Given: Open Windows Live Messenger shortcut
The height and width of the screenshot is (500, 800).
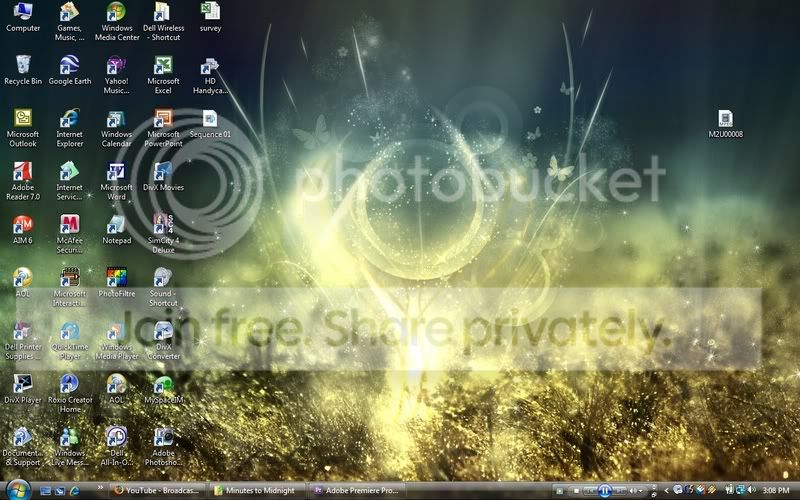Looking at the screenshot, I should tap(69, 446).
